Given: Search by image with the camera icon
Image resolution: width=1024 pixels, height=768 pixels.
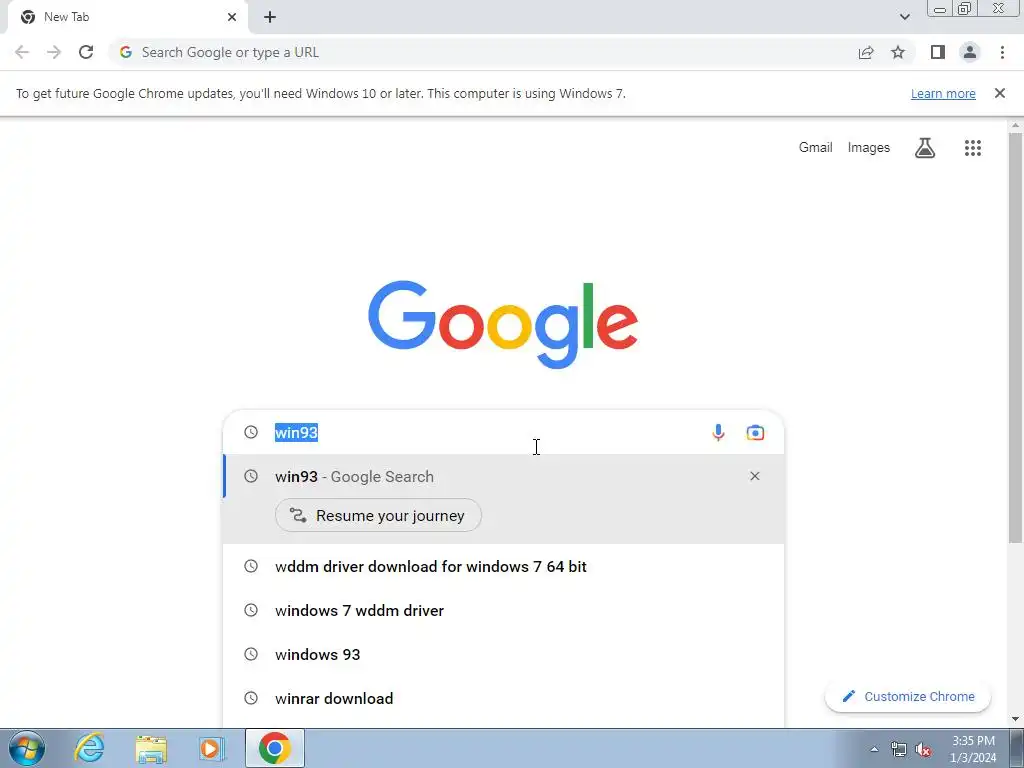Looking at the screenshot, I should [x=755, y=432].
